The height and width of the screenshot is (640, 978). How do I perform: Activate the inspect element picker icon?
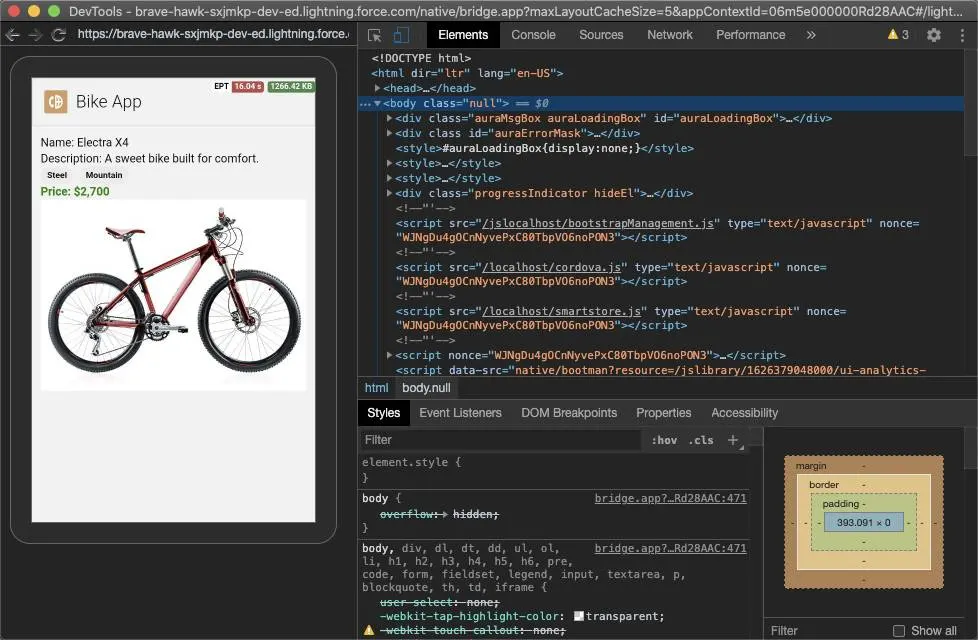(374, 36)
